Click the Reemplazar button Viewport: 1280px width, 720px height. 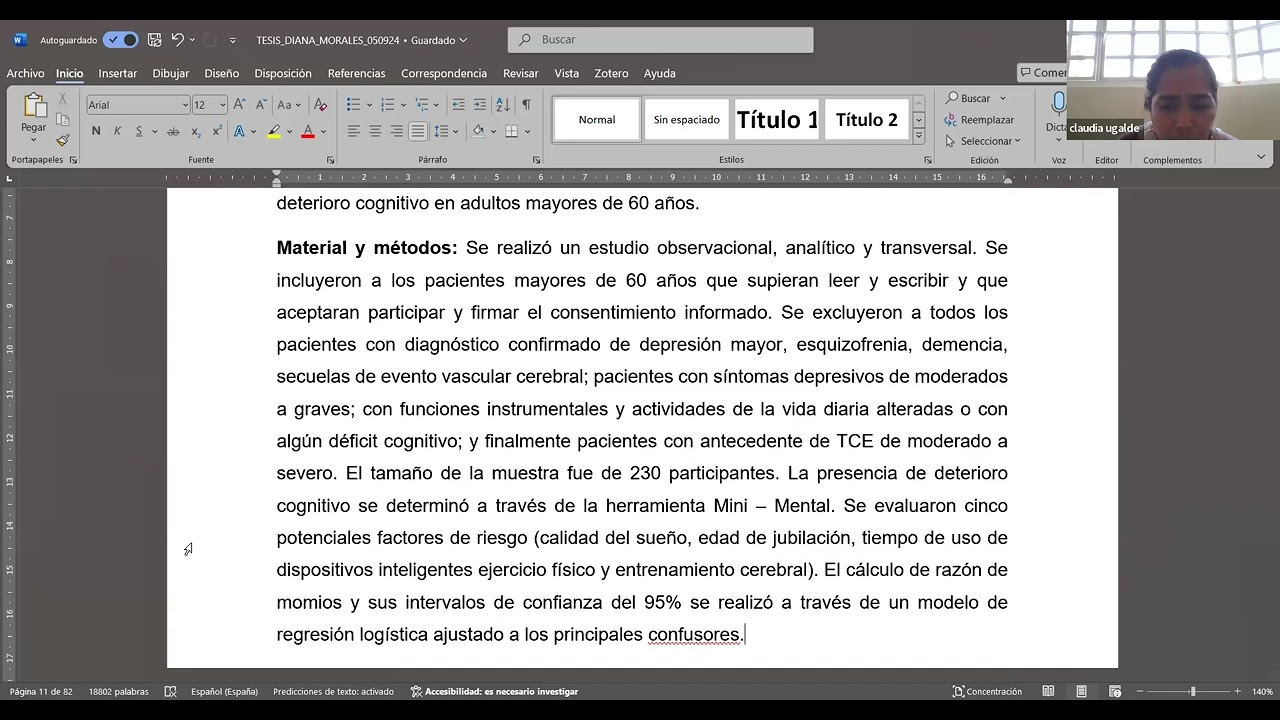tap(979, 120)
